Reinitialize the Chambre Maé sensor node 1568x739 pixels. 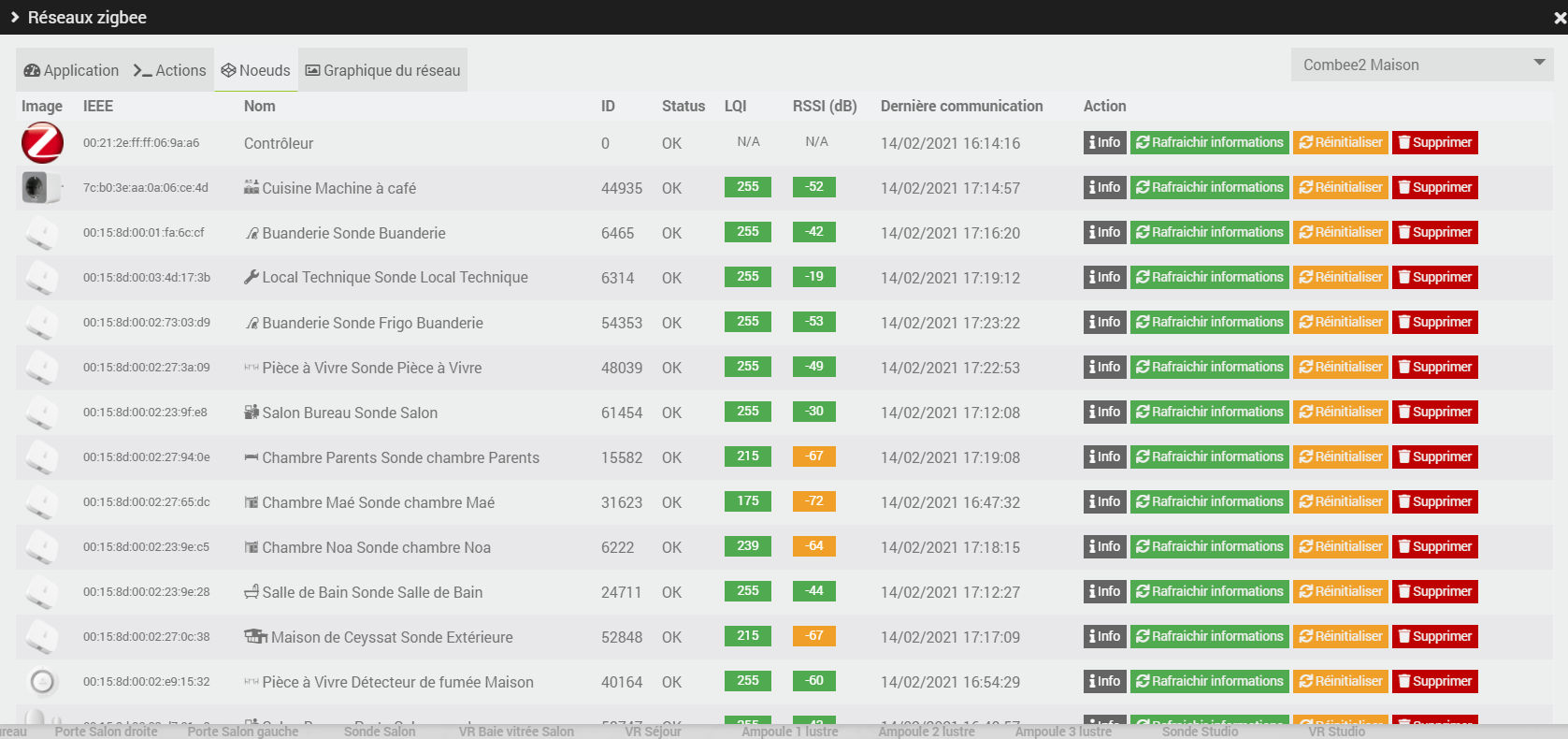(x=1340, y=501)
